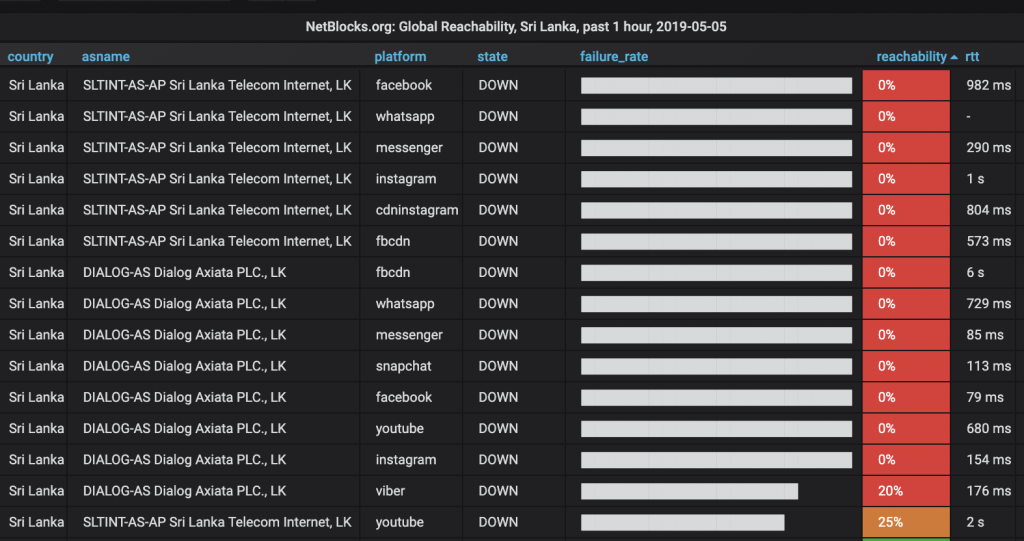Screen dimensions: 1024x541
Task: Click failure bar for Dialog Axiata viber
Action: 689,491
